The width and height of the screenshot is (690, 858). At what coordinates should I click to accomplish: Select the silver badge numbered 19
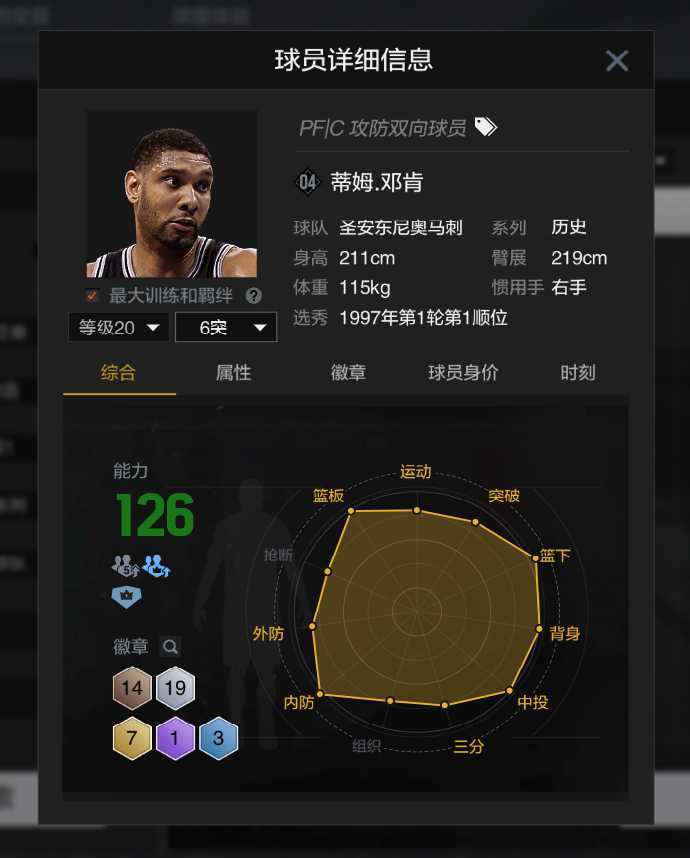click(x=175, y=688)
